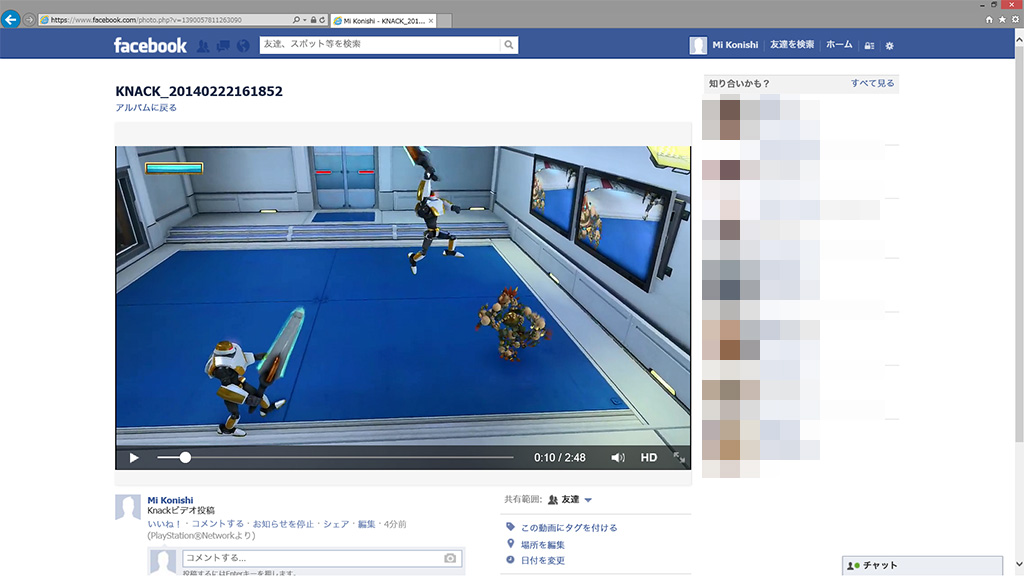Open Facebook messages icon
Image resolution: width=1024 pixels, height=576 pixels.
click(x=223, y=46)
